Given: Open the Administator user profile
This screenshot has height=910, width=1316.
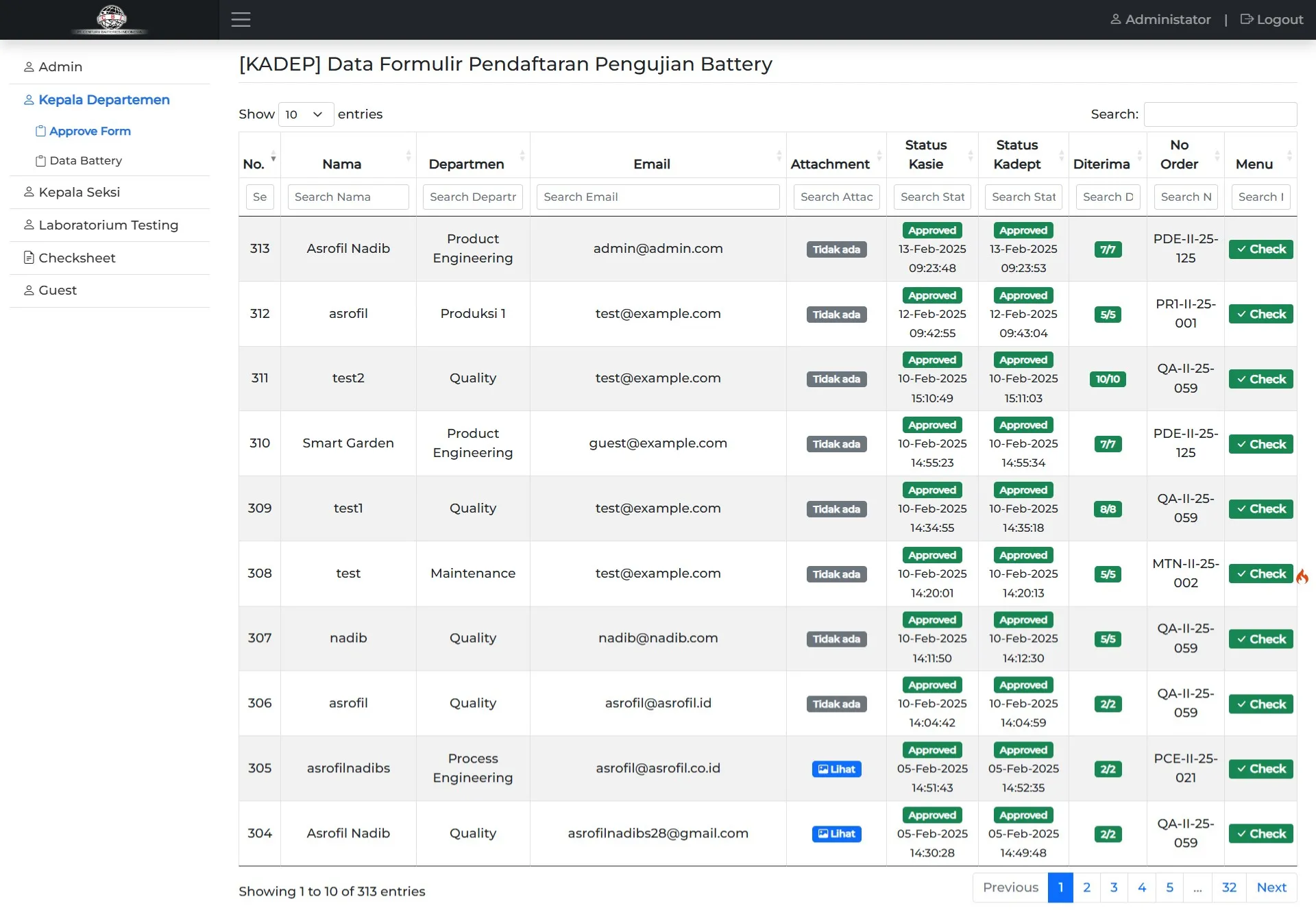Looking at the screenshot, I should click(x=1160, y=19).
